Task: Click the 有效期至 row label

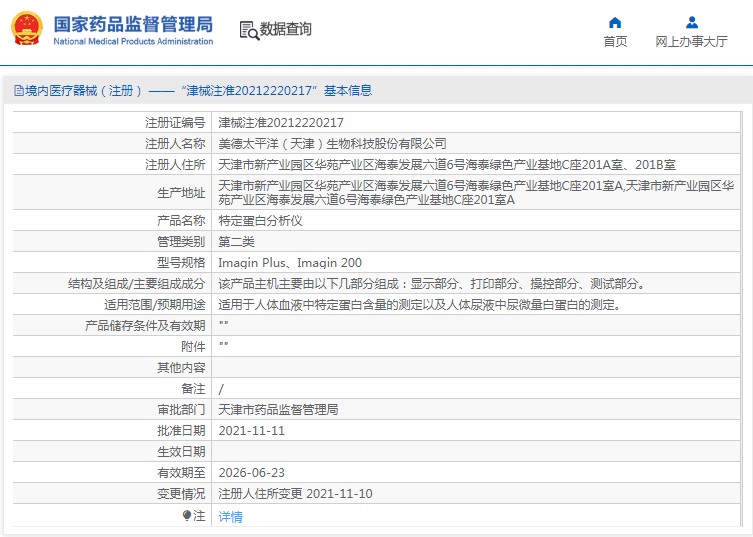Action: pyautogui.click(x=181, y=473)
